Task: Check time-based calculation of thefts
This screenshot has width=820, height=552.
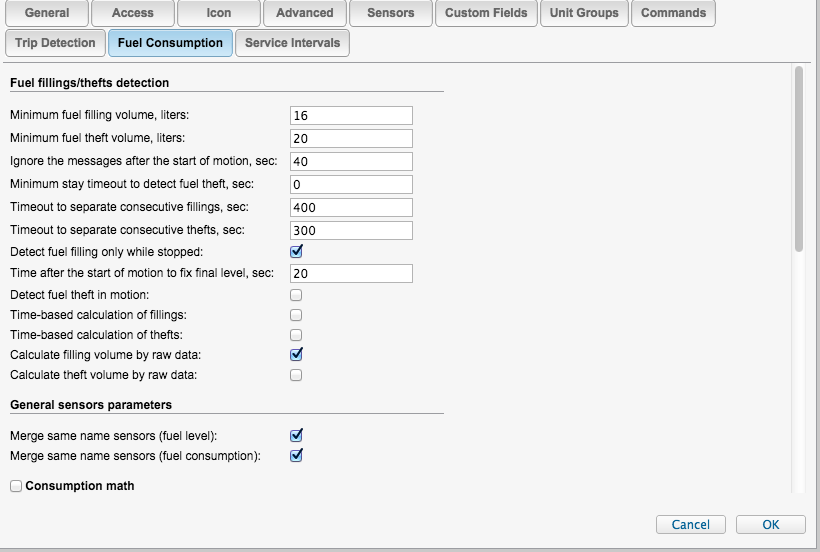Action: tap(296, 335)
